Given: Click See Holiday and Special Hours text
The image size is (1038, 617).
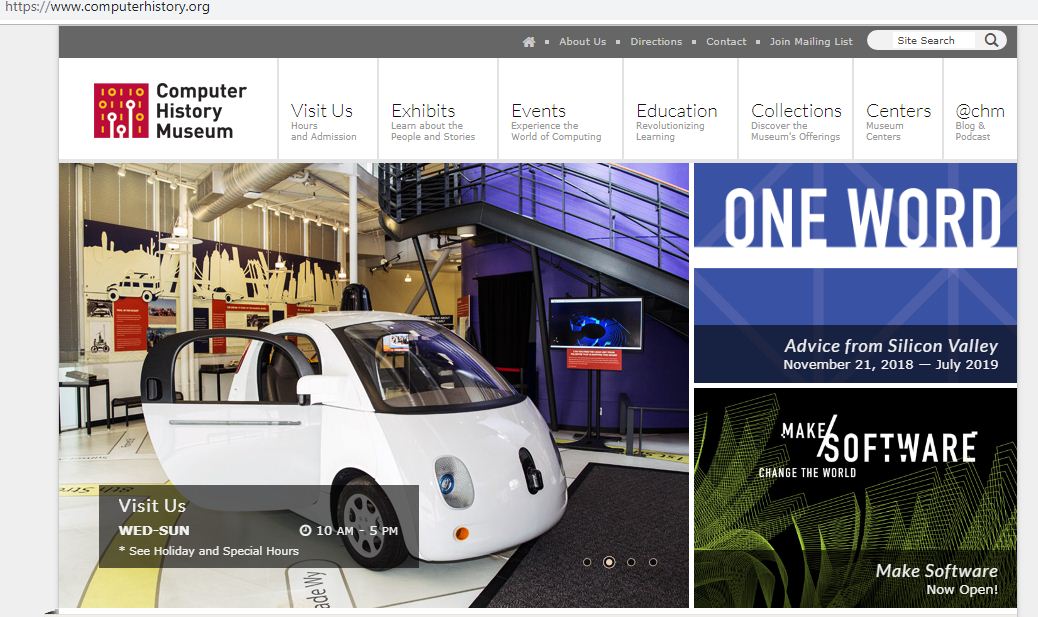Looking at the screenshot, I should point(209,551).
